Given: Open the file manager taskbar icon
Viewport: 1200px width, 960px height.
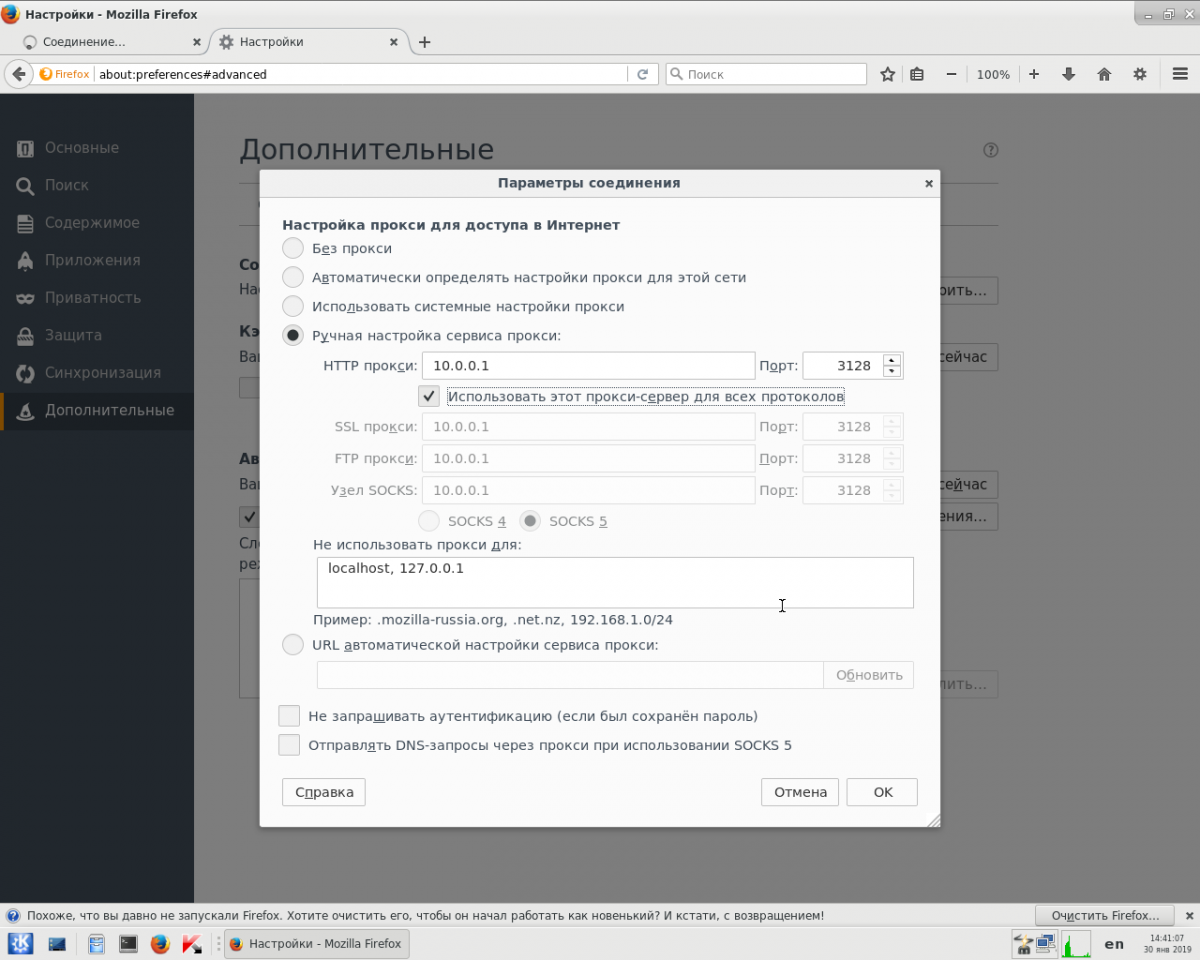Looking at the screenshot, I should (96, 943).
